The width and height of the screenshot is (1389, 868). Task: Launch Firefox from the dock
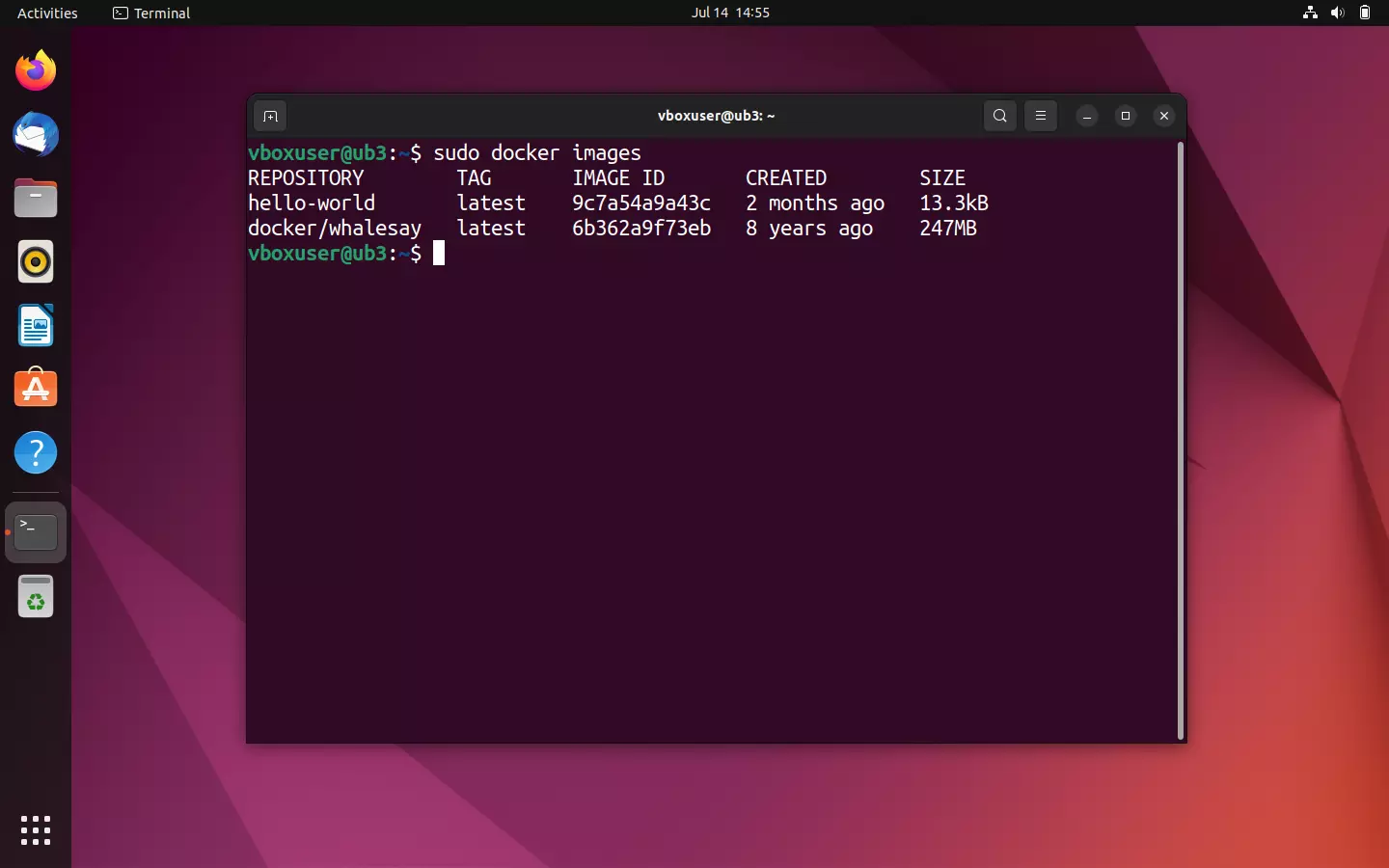[35, 70]
